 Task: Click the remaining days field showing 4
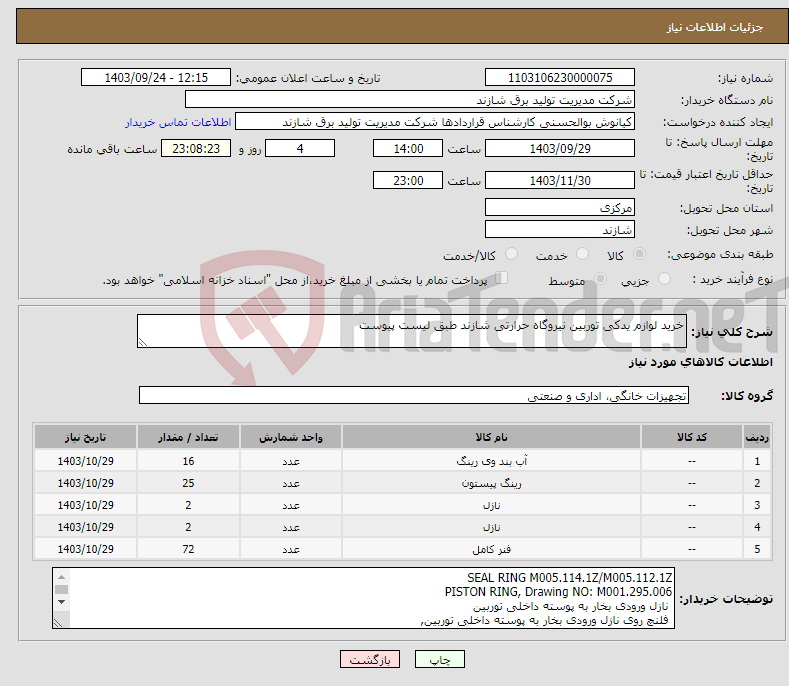point(300,148)
